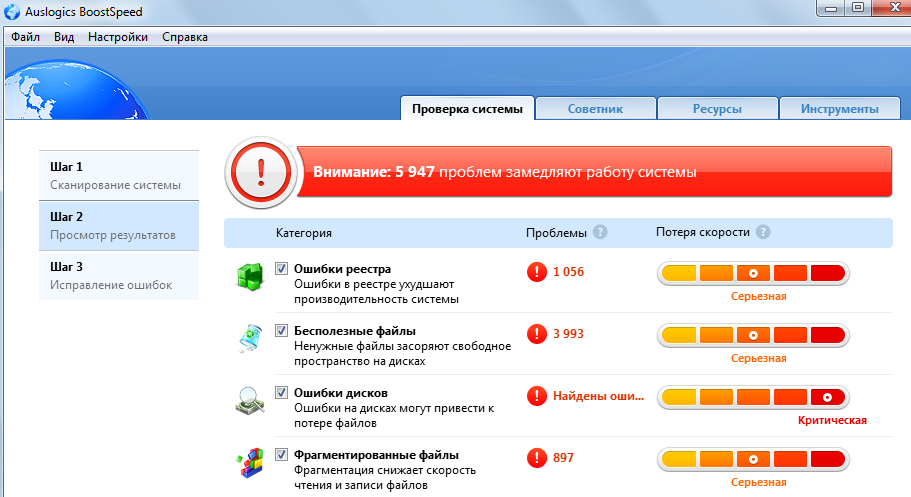Image resolution: width=911 pixels, height=497 pixels.
Task: Click red alert icon beside 1 056
Action: click(537, 271)
